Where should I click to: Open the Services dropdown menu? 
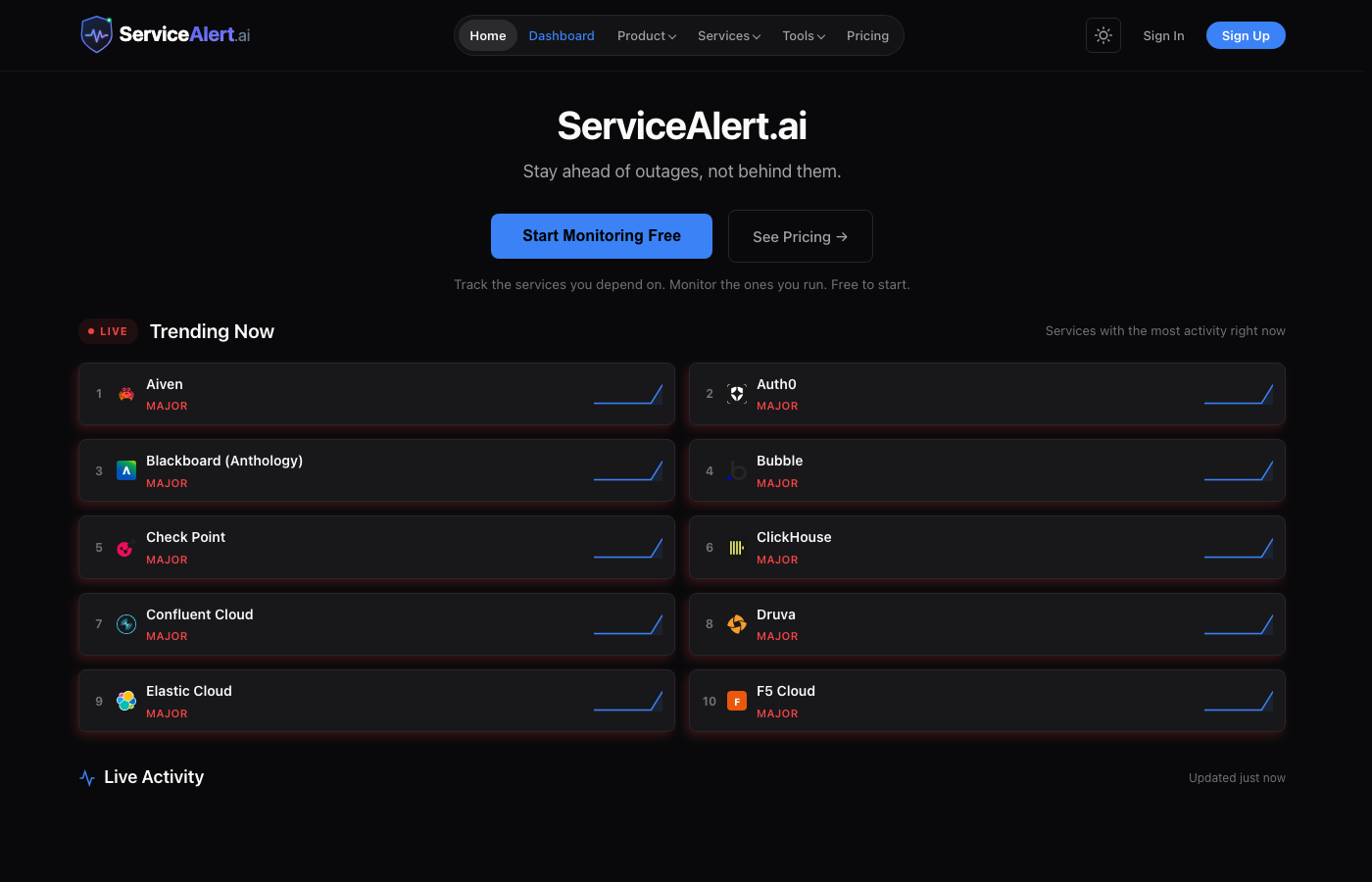pyautogui.click(x=728, y=35)
